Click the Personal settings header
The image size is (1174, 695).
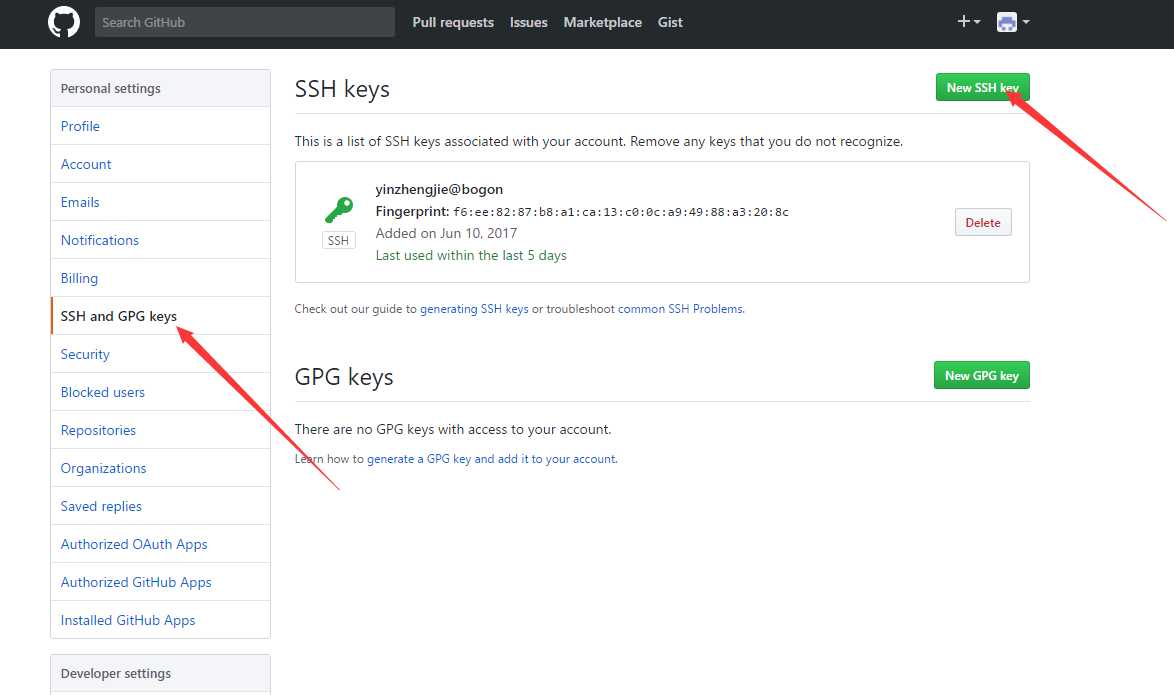[x=160, y=88]
